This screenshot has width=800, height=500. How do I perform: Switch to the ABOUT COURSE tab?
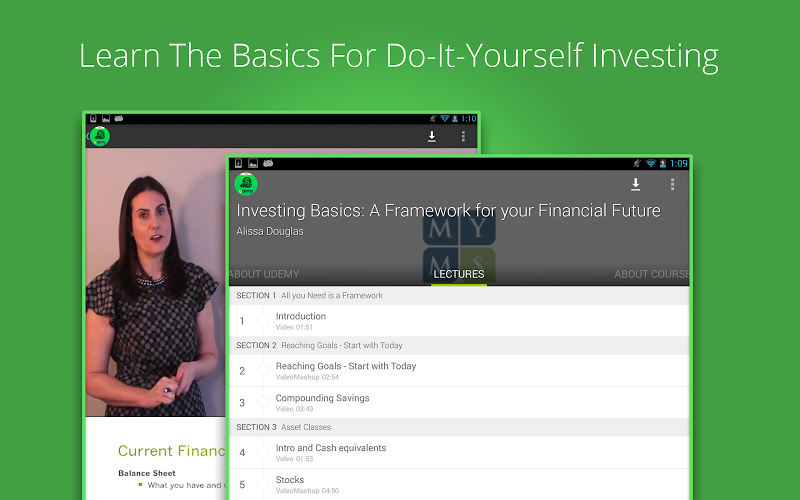click(x=652, y=274)
